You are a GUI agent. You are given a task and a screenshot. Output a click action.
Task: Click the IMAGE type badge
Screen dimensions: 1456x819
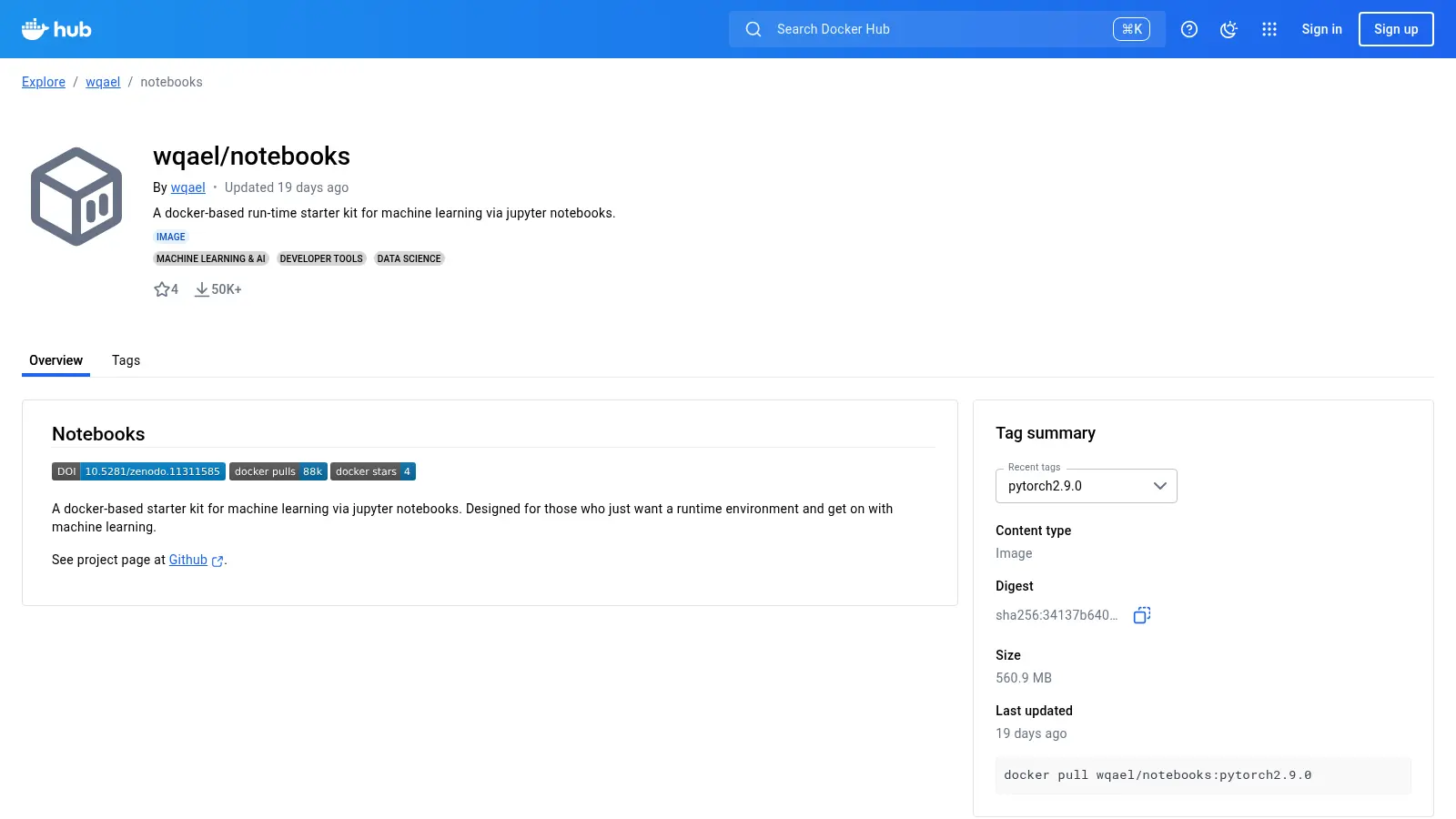(171, 237)
